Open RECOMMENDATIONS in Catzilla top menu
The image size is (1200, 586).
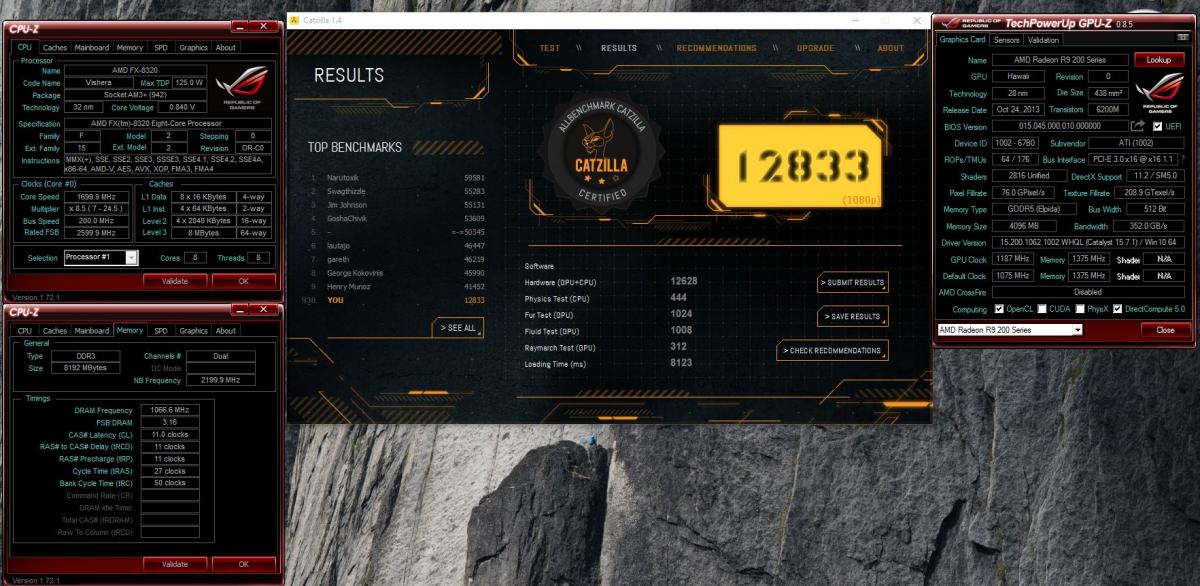tap(717, 48)
